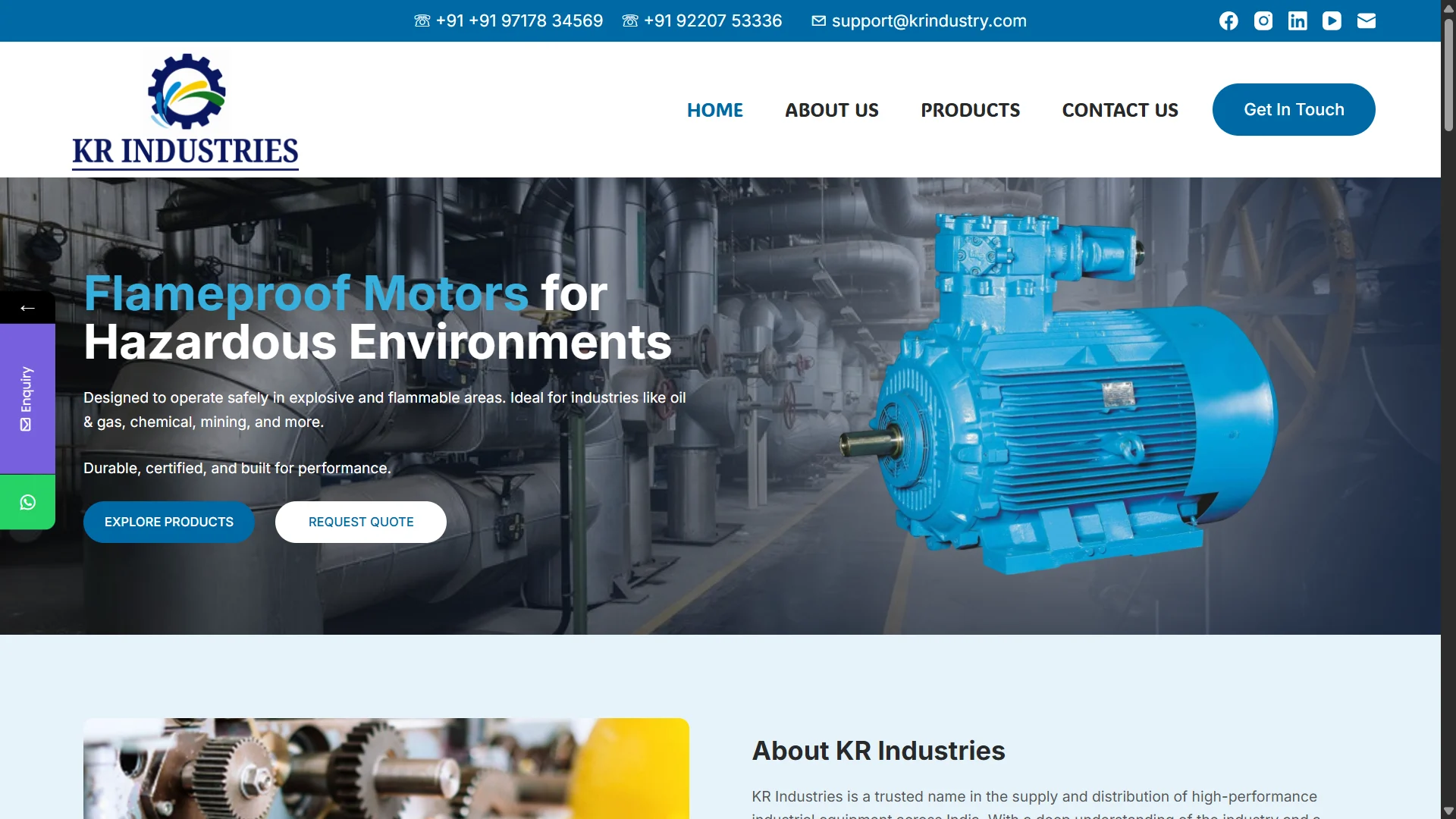Viewport: 1456px width, 819px height.
Task: Open the PRODUCTS menu item
Action: point(970,110)
